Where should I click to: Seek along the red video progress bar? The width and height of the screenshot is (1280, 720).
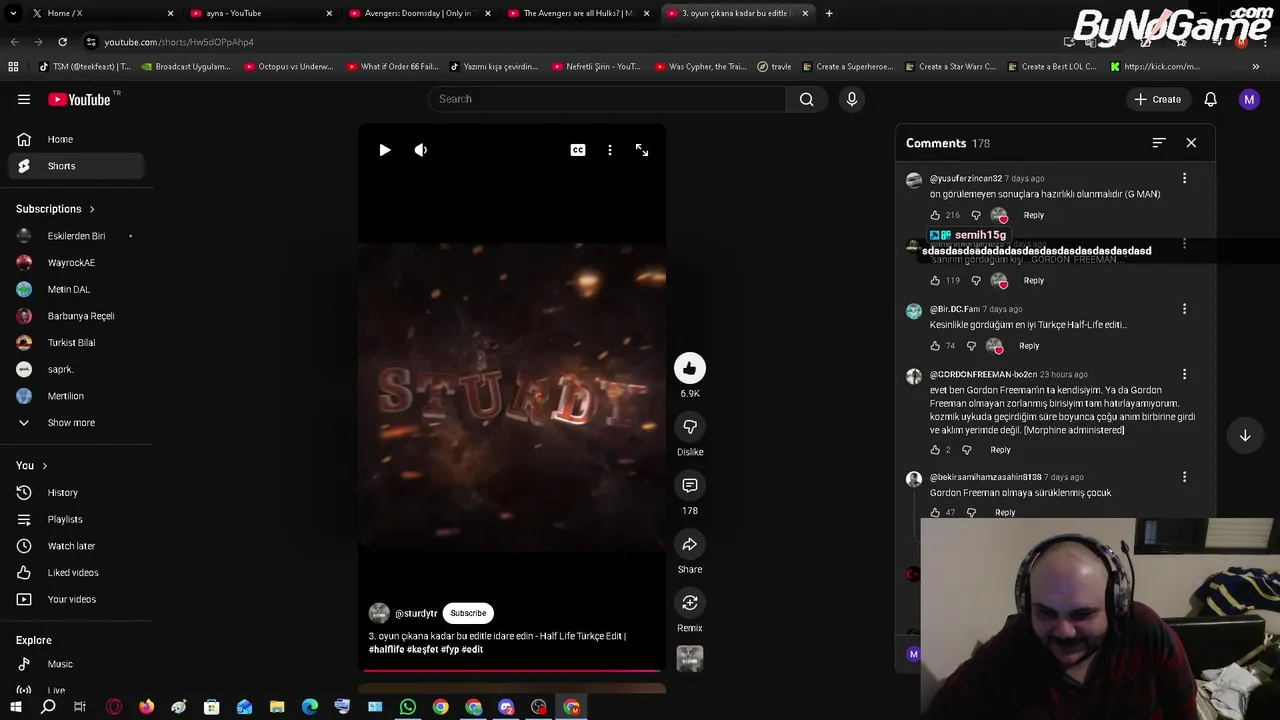(x=511, y=671)
